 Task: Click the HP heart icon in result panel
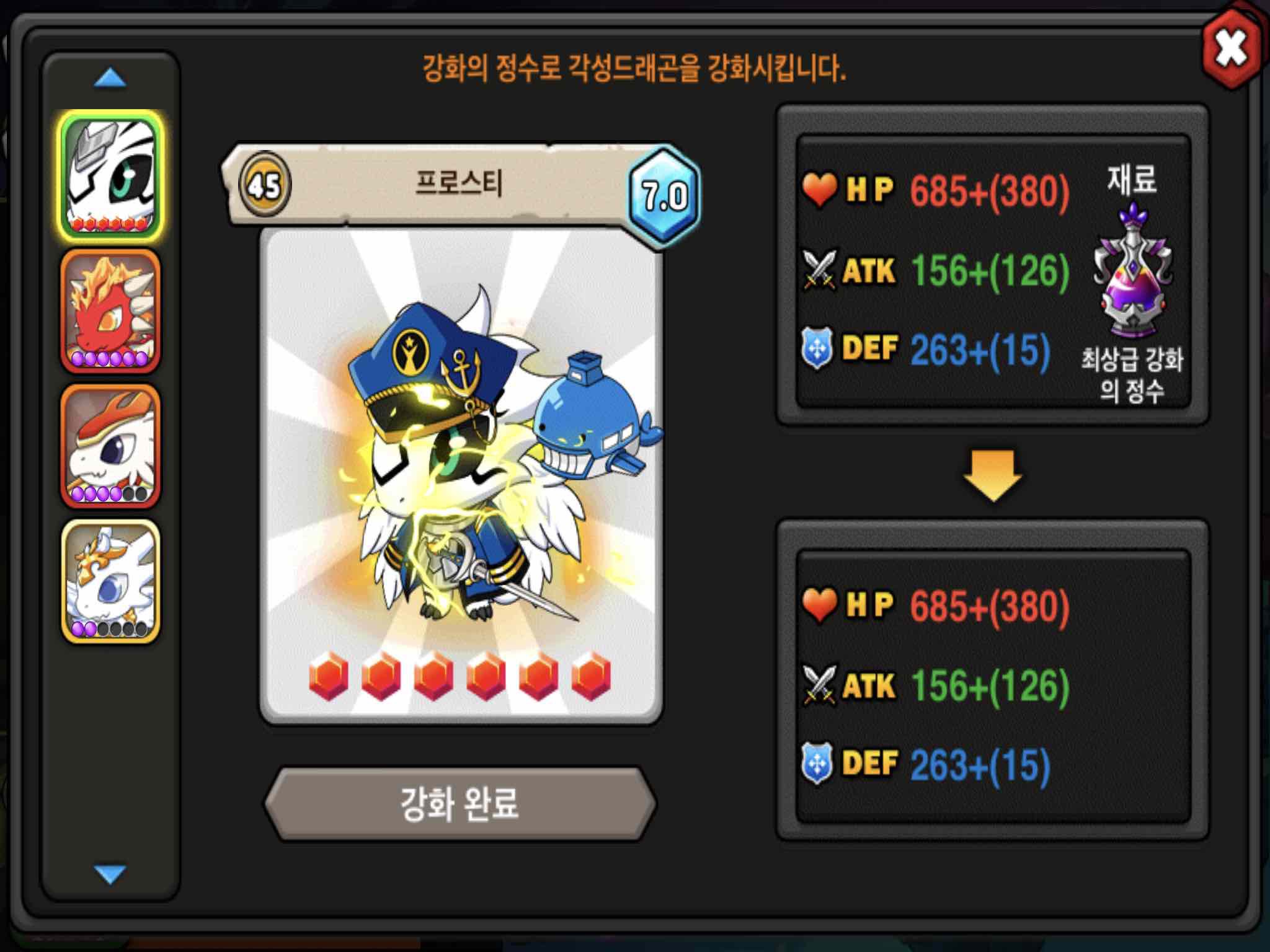[820, 604]
